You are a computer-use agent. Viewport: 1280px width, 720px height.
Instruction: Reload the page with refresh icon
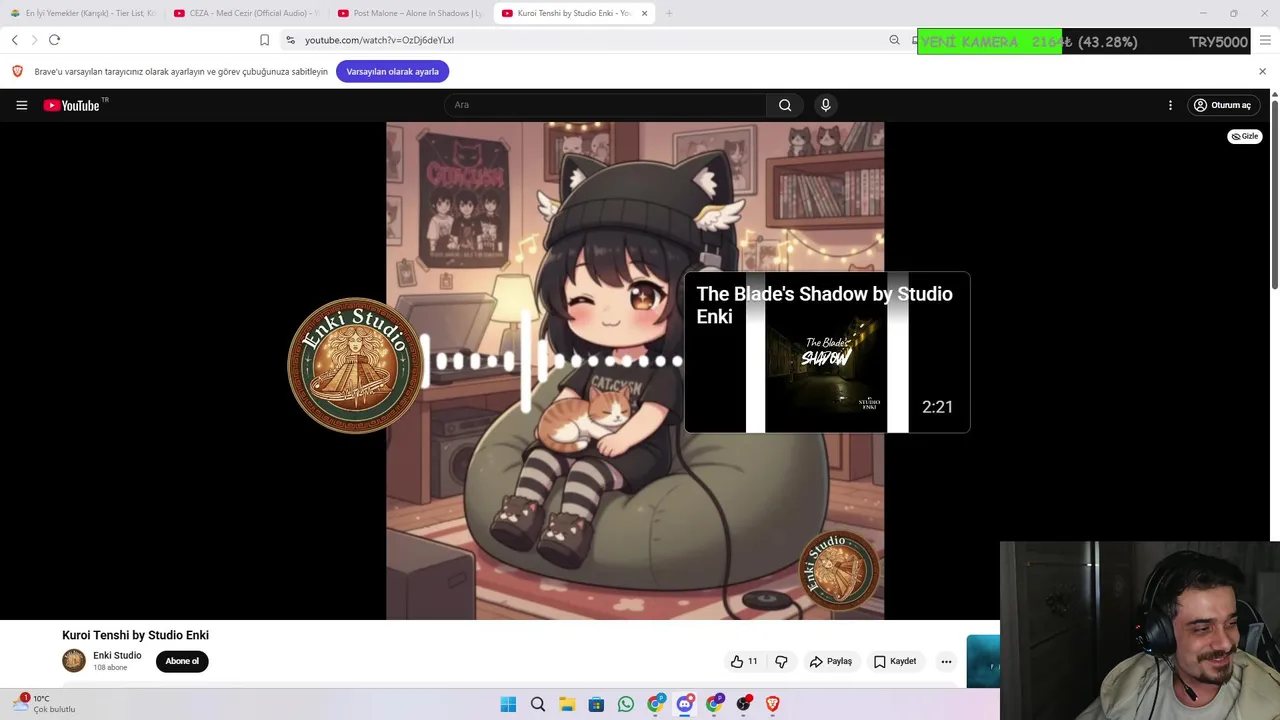[55, 40]
